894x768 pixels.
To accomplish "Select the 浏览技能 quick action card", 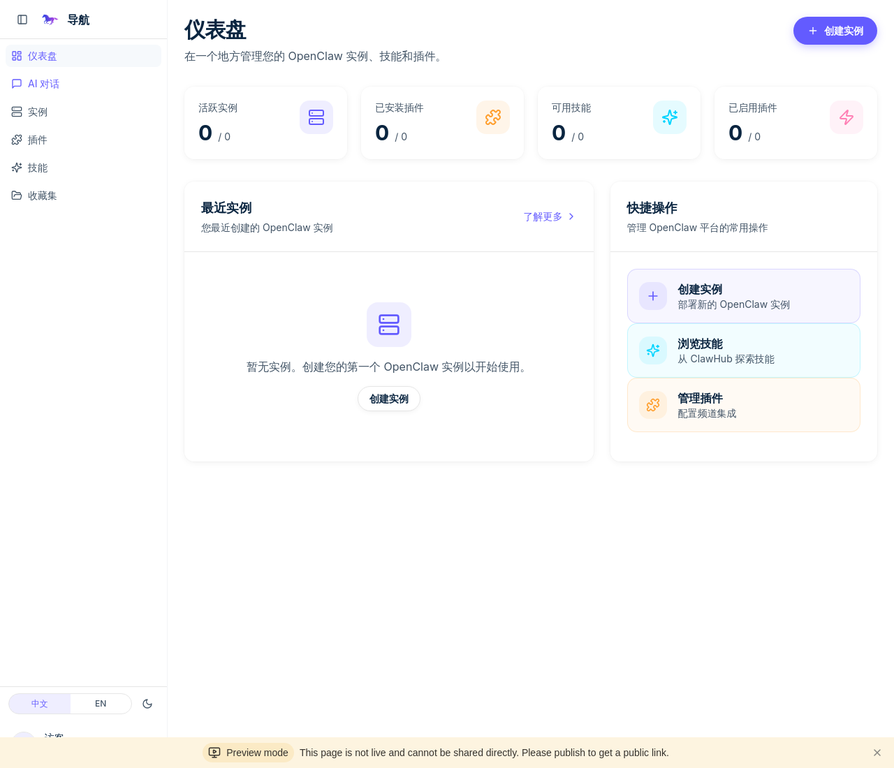I will click(744, 350).
